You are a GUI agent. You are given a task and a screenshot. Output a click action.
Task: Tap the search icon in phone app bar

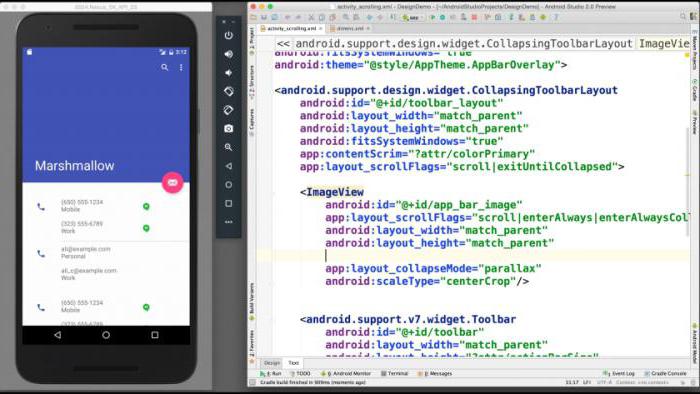click(x=165, y=67)
